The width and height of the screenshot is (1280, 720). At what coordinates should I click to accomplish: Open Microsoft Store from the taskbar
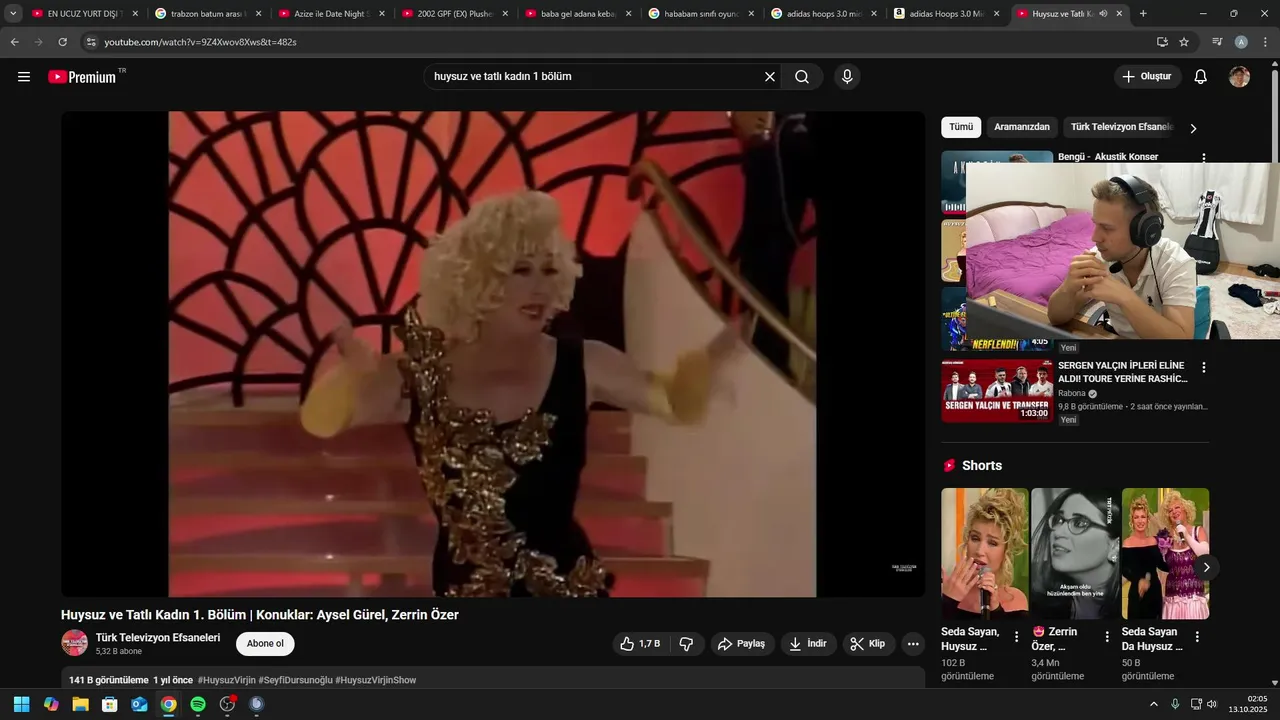(110, 704)
